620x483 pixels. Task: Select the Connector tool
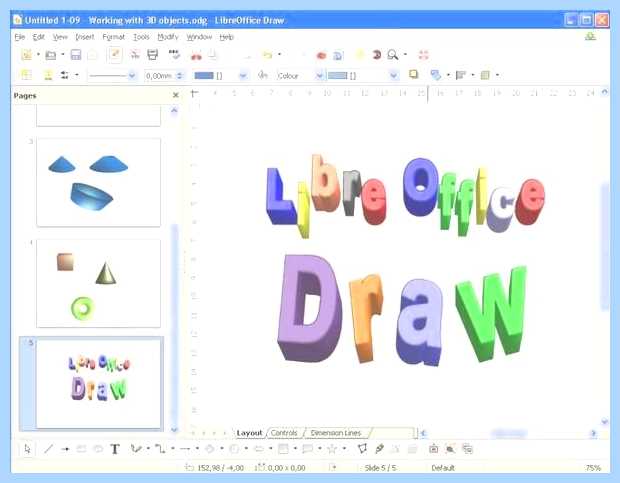[x=160, y=449]
